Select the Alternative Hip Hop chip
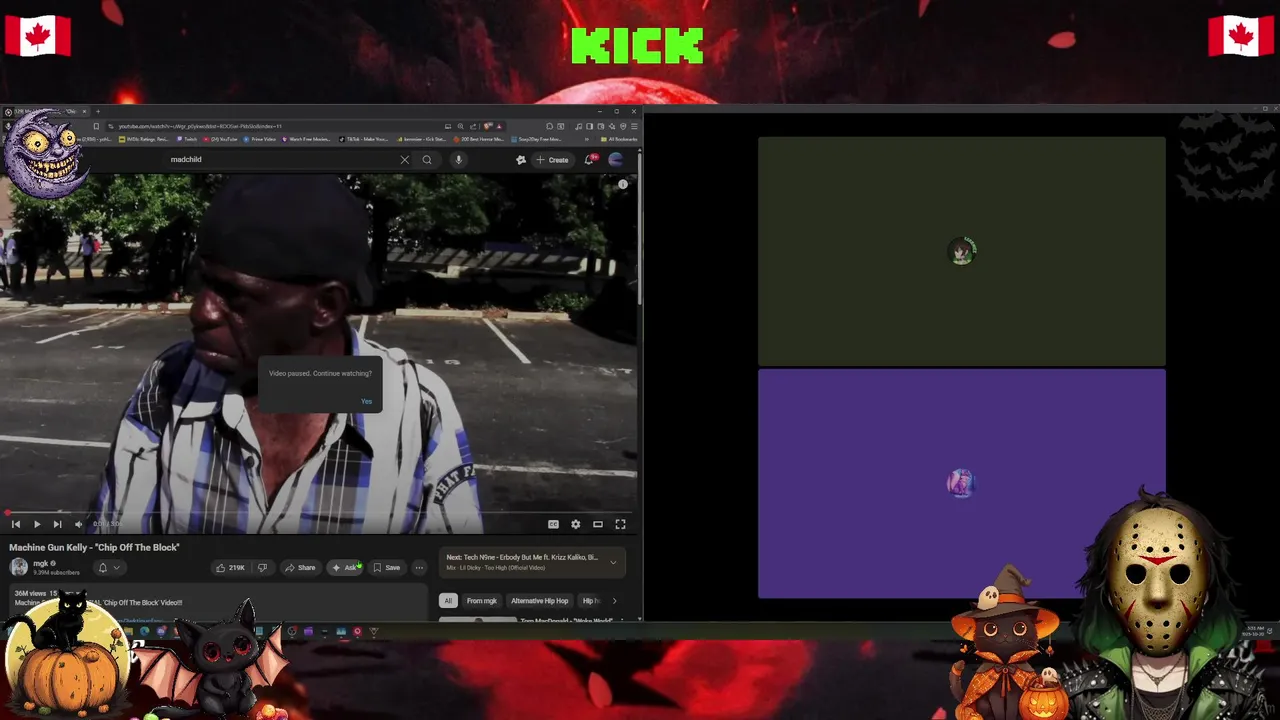Image resolution: width=1280 pixels, height=720 pixels. coord(540,601)
